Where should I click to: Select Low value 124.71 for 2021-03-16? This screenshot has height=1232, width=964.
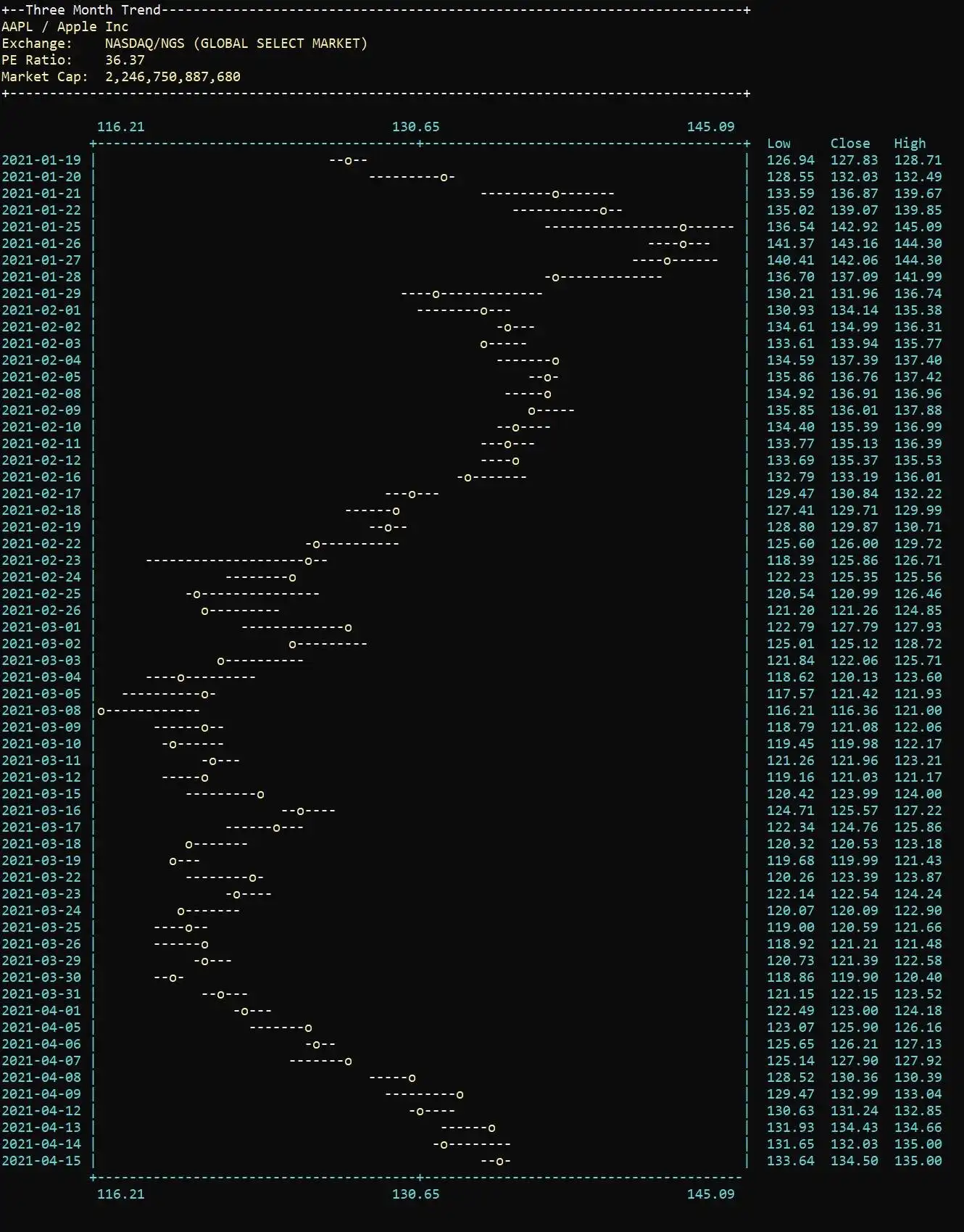[x=791, y=811]
